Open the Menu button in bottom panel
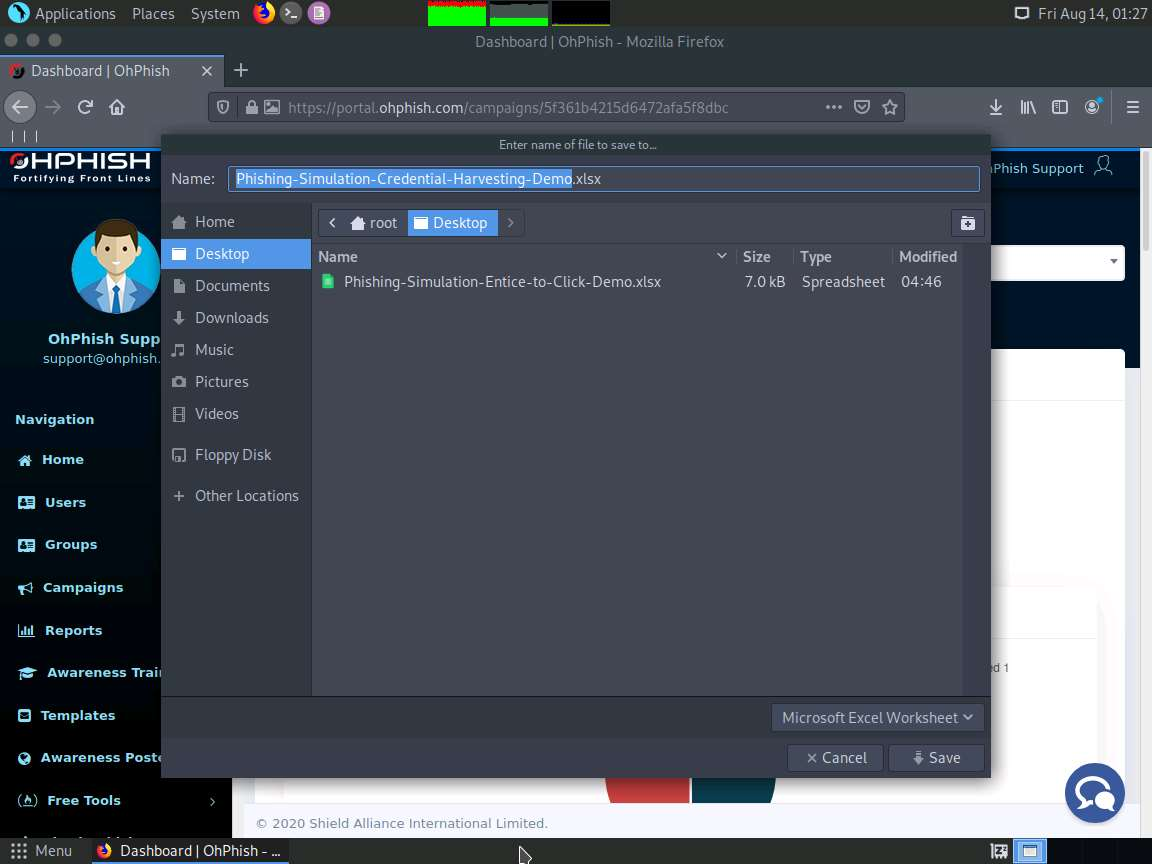The image size is (1152, 864). [41, 851]
